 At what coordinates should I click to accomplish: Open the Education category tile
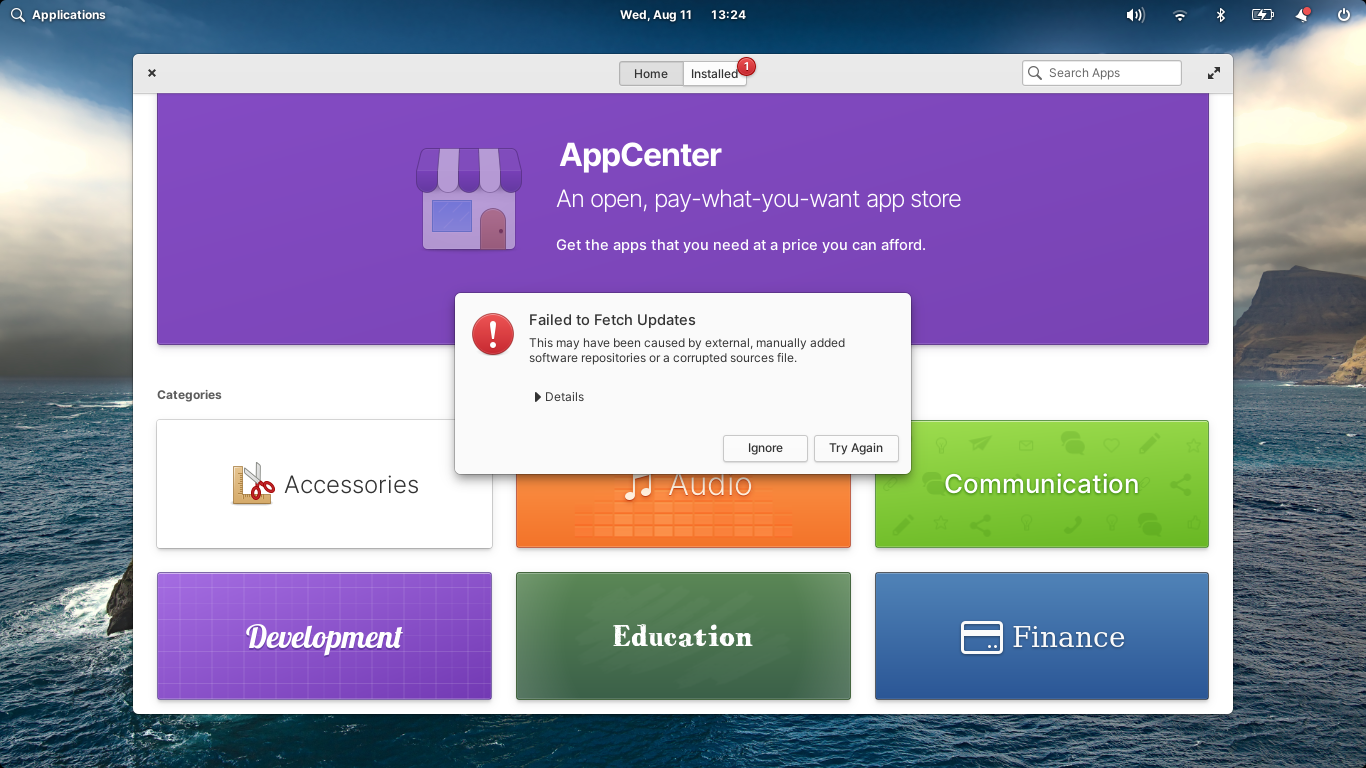tap(683, 636)
